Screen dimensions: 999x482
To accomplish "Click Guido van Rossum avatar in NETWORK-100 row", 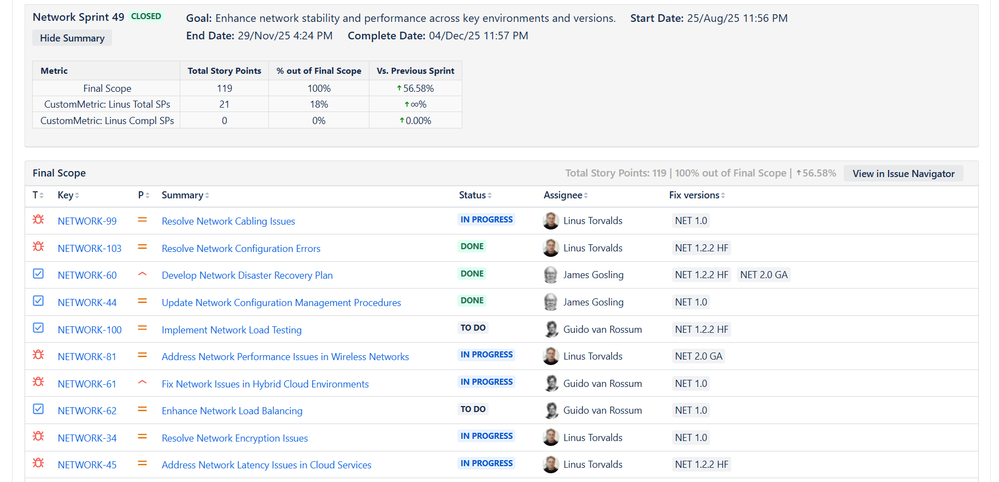I will [551, 329].
